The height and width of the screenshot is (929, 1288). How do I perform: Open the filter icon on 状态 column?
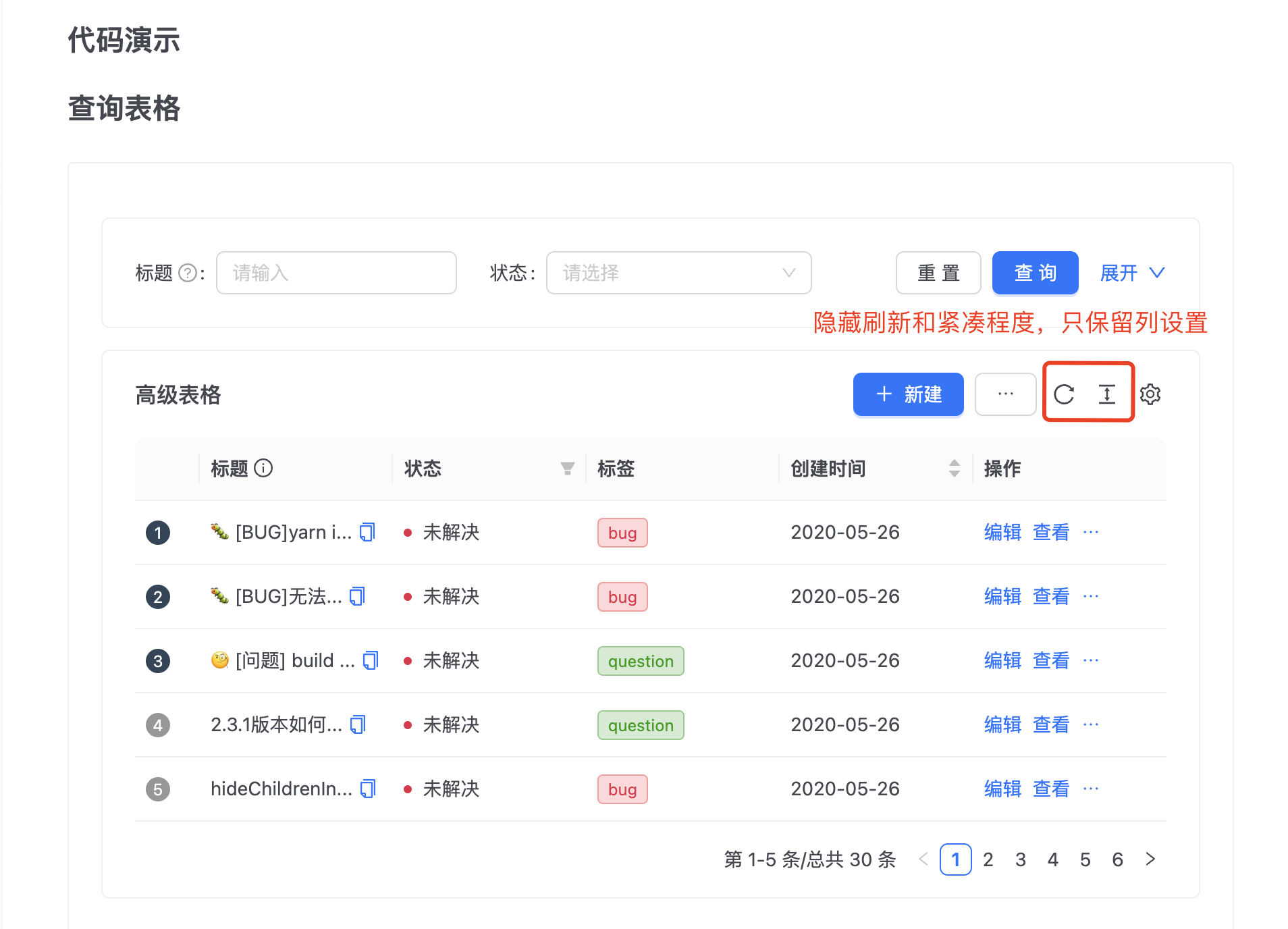pyautogui.click(x=567, y=468)
